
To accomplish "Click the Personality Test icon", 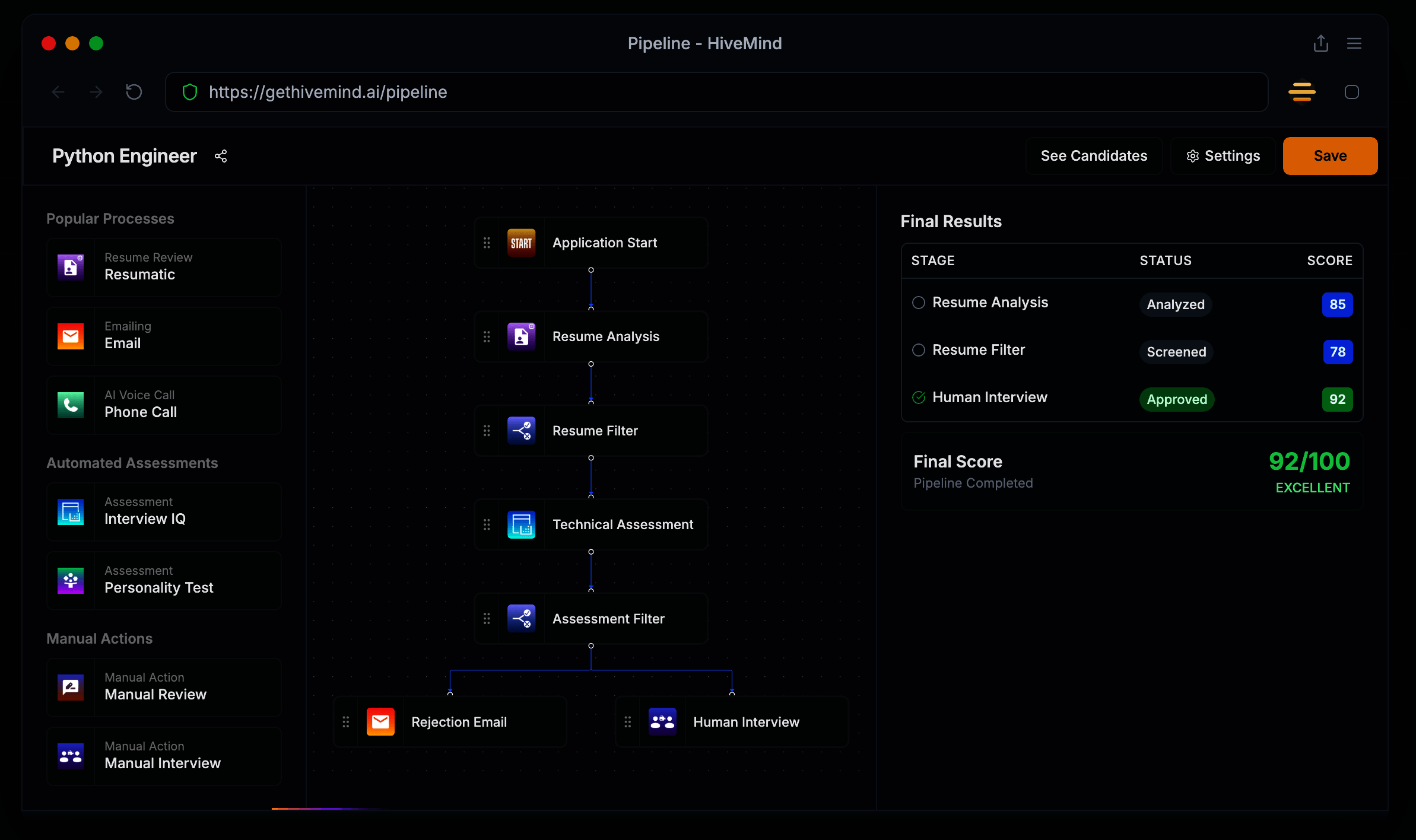I will tap(71, 580).
